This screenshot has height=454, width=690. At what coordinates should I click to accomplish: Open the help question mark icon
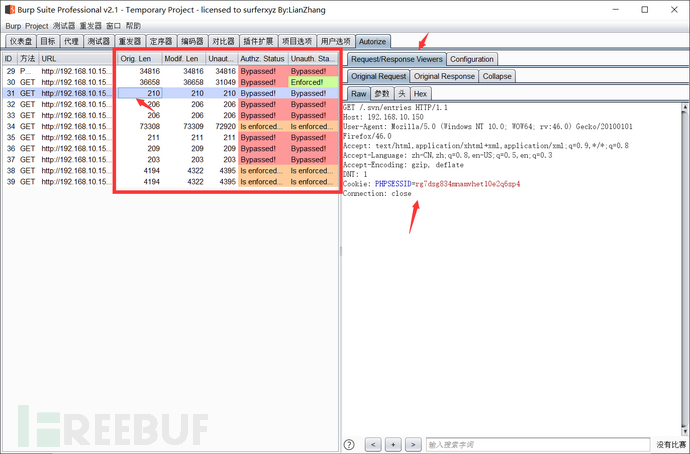pyautogui.click(x=349, y=444)
